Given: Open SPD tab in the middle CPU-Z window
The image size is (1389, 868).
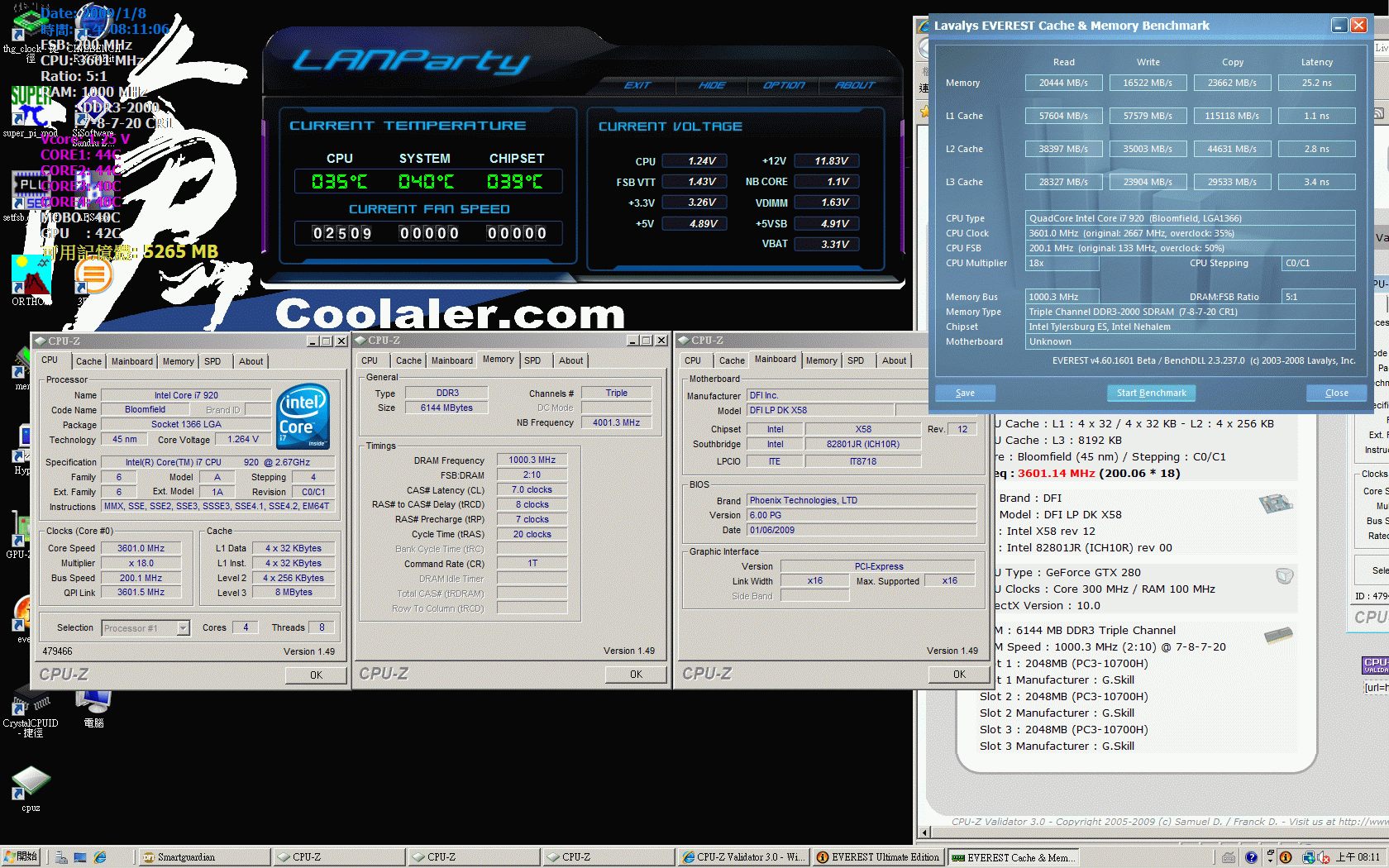Looking at the screenshot, I should pyautogui.click(x=532, y=360).
